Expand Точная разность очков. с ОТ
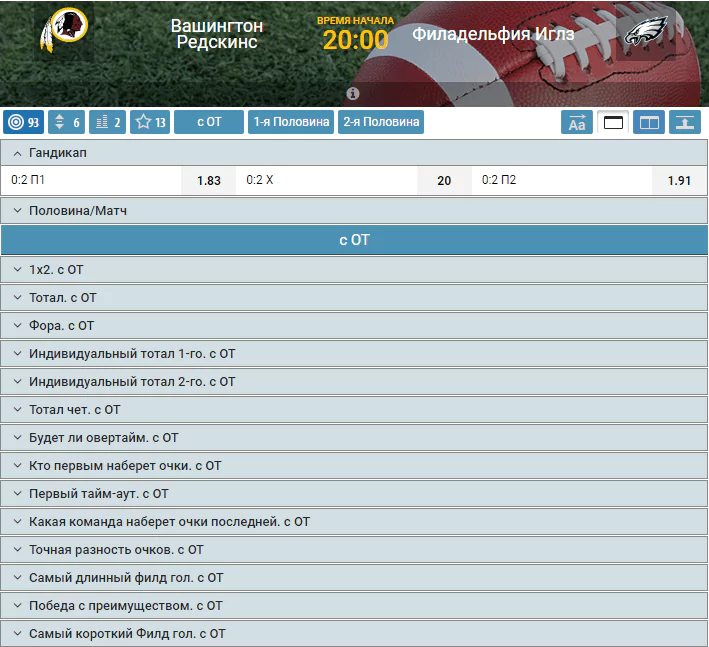Image resolution: width=709 pixels, height=647 pixels. click(x=354, y=550)
